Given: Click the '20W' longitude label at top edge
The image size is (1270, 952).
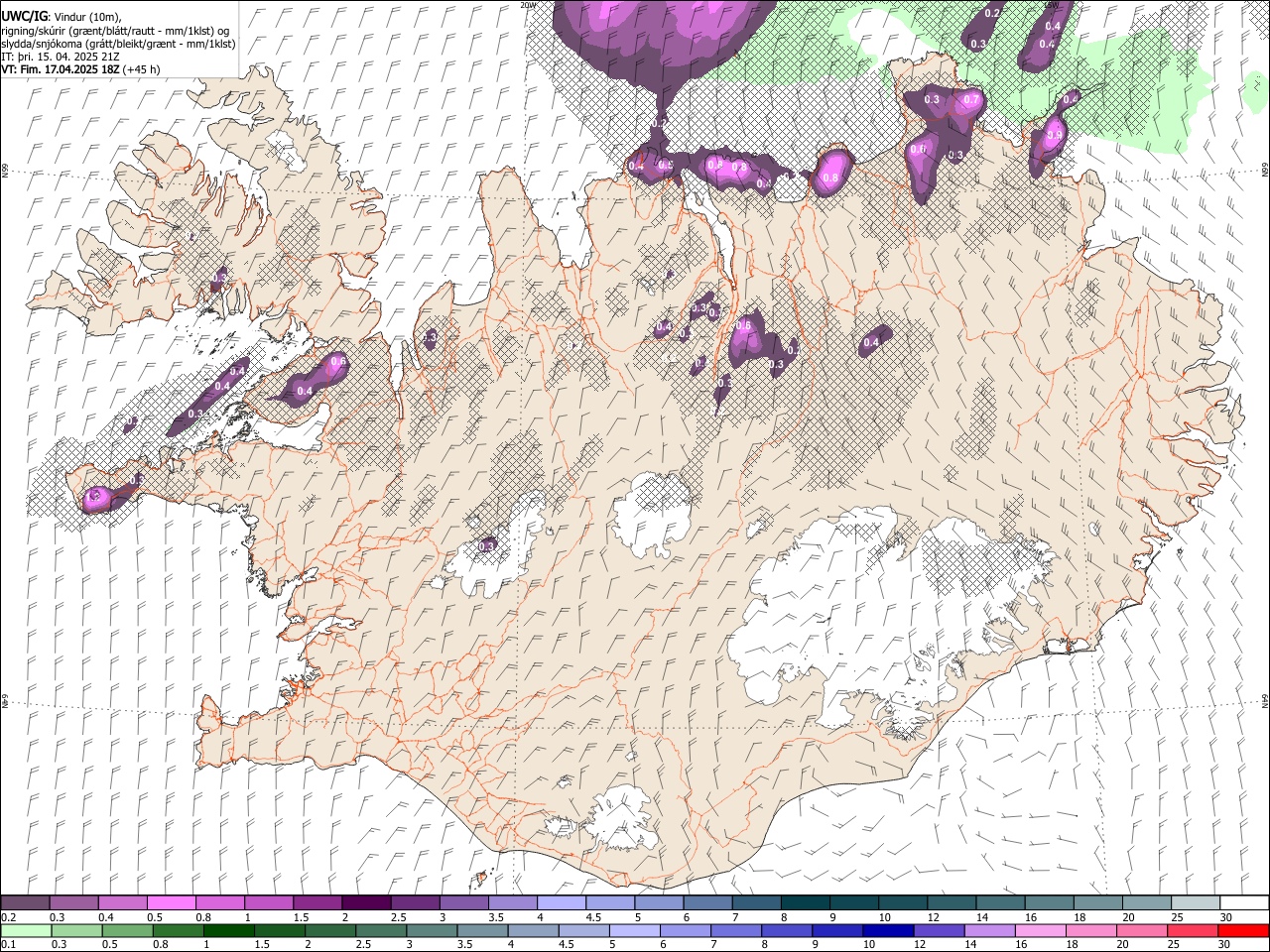Looking at the screenshot, I should [529, 5].
